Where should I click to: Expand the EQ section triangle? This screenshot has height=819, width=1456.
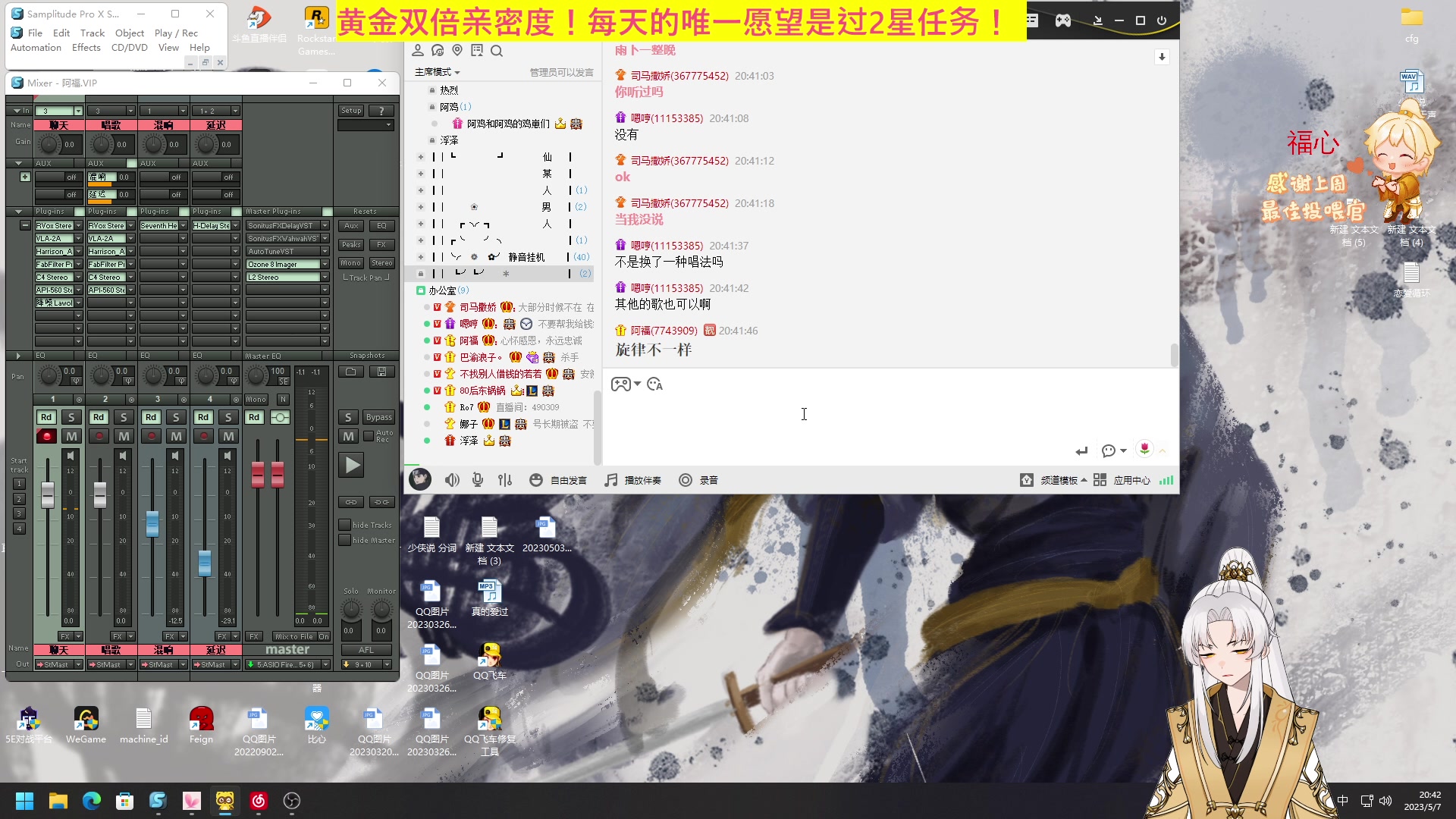(18, 355)
